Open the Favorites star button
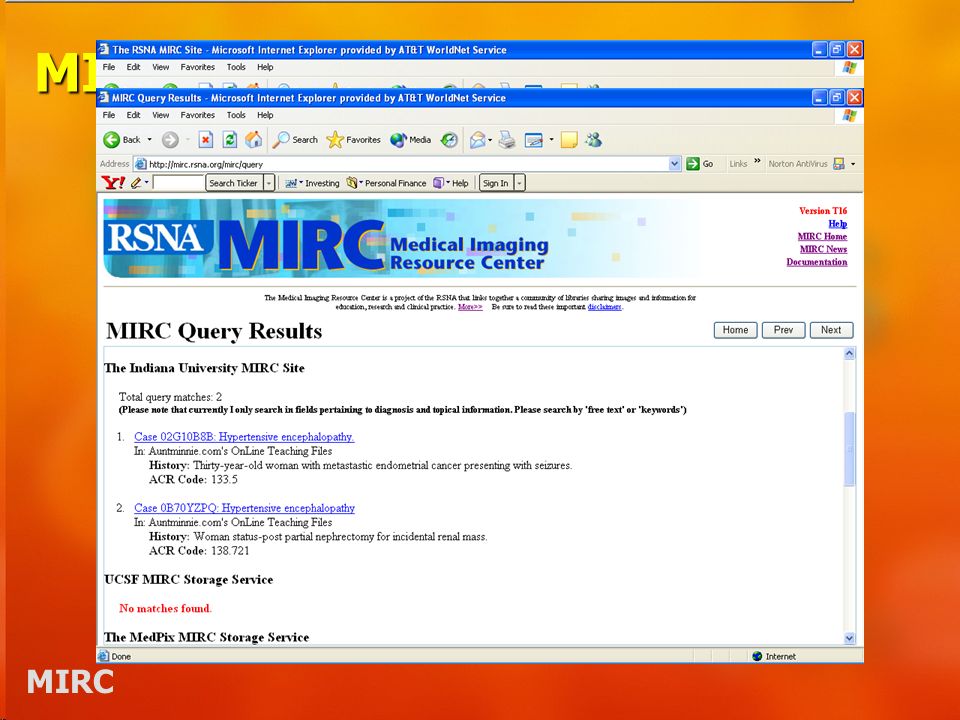 click(354, 140)
